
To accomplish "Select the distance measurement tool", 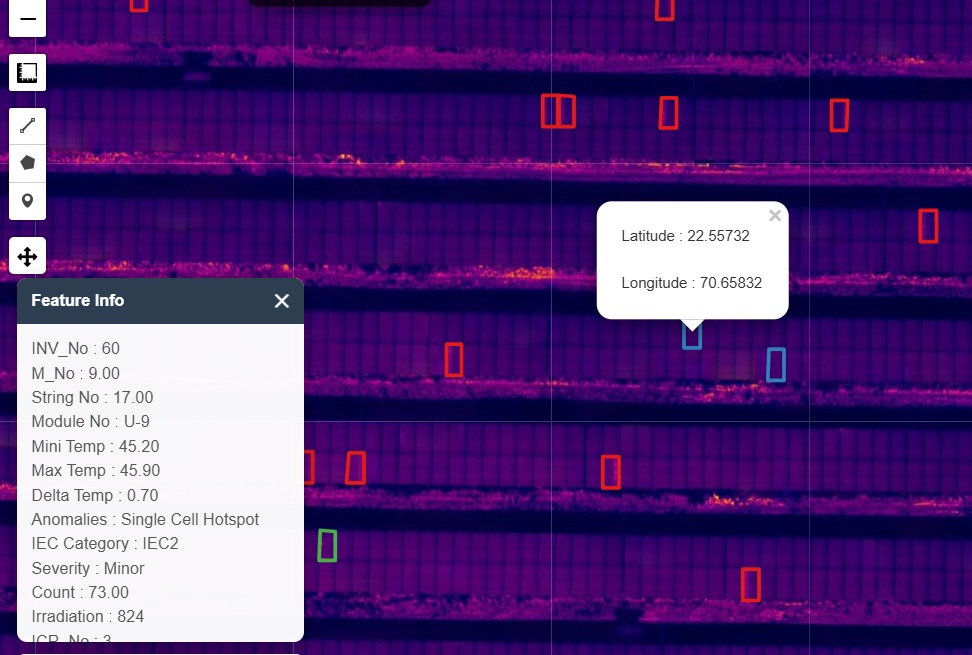I will pos(27,125).
